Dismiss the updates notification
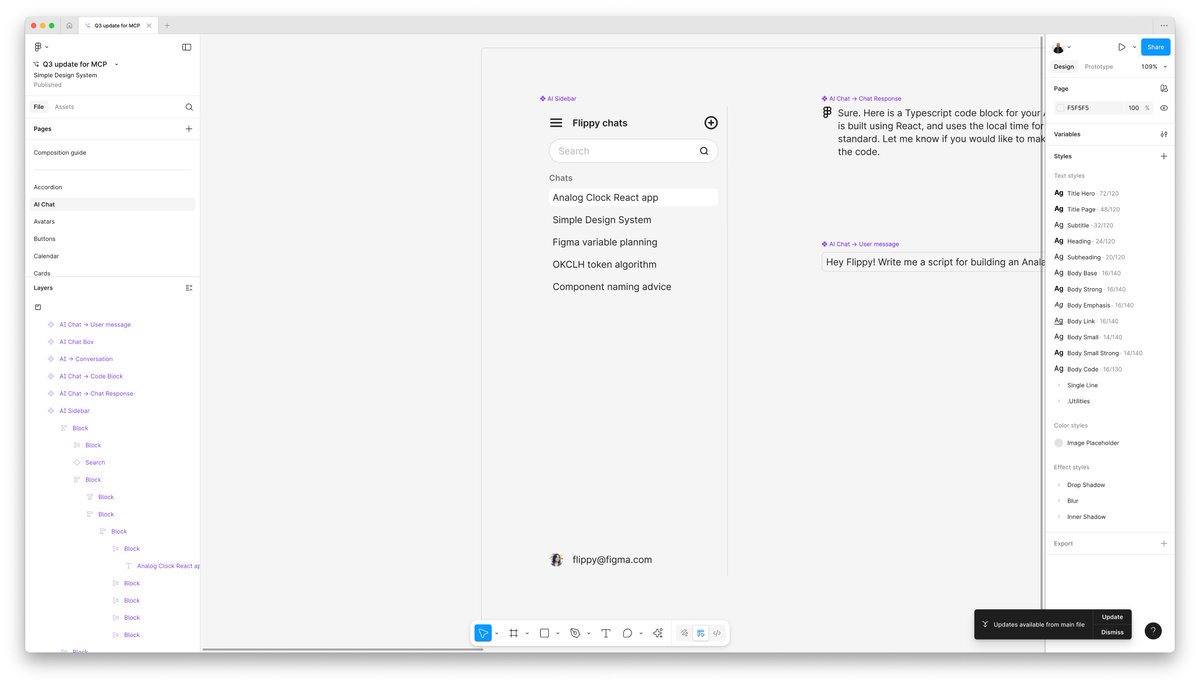Screen dimensions: 1200x686 (x=1112, y=632)
